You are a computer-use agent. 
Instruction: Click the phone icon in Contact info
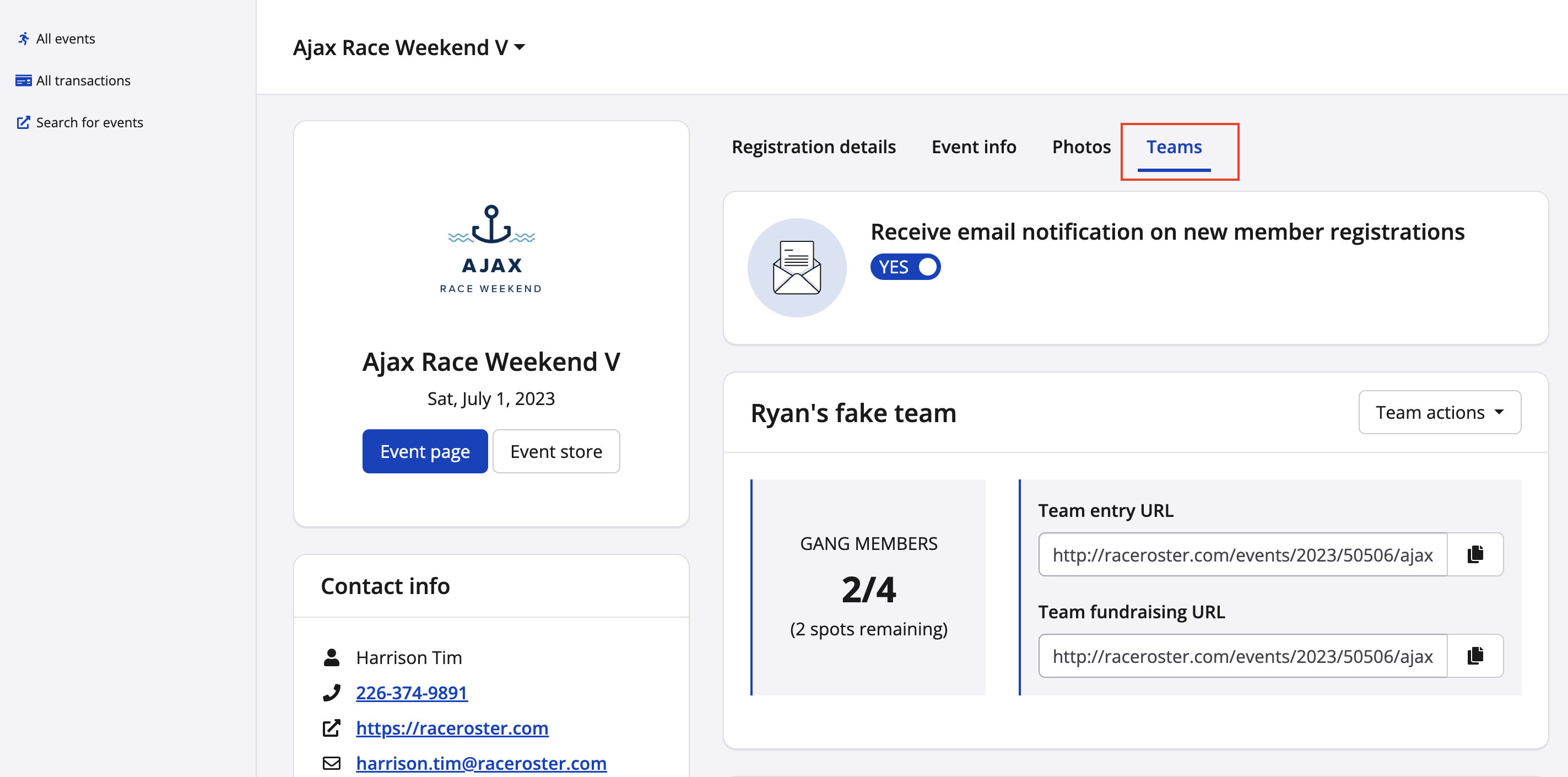click(x=331, y=692)
